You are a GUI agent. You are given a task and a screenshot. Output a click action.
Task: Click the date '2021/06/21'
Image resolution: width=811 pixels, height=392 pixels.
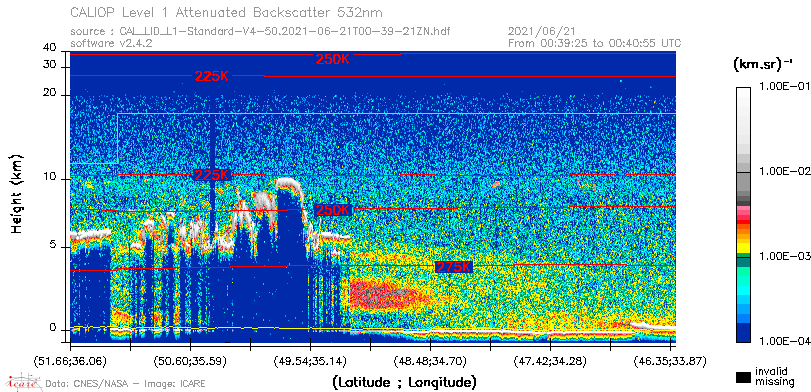tap(542, 31)
